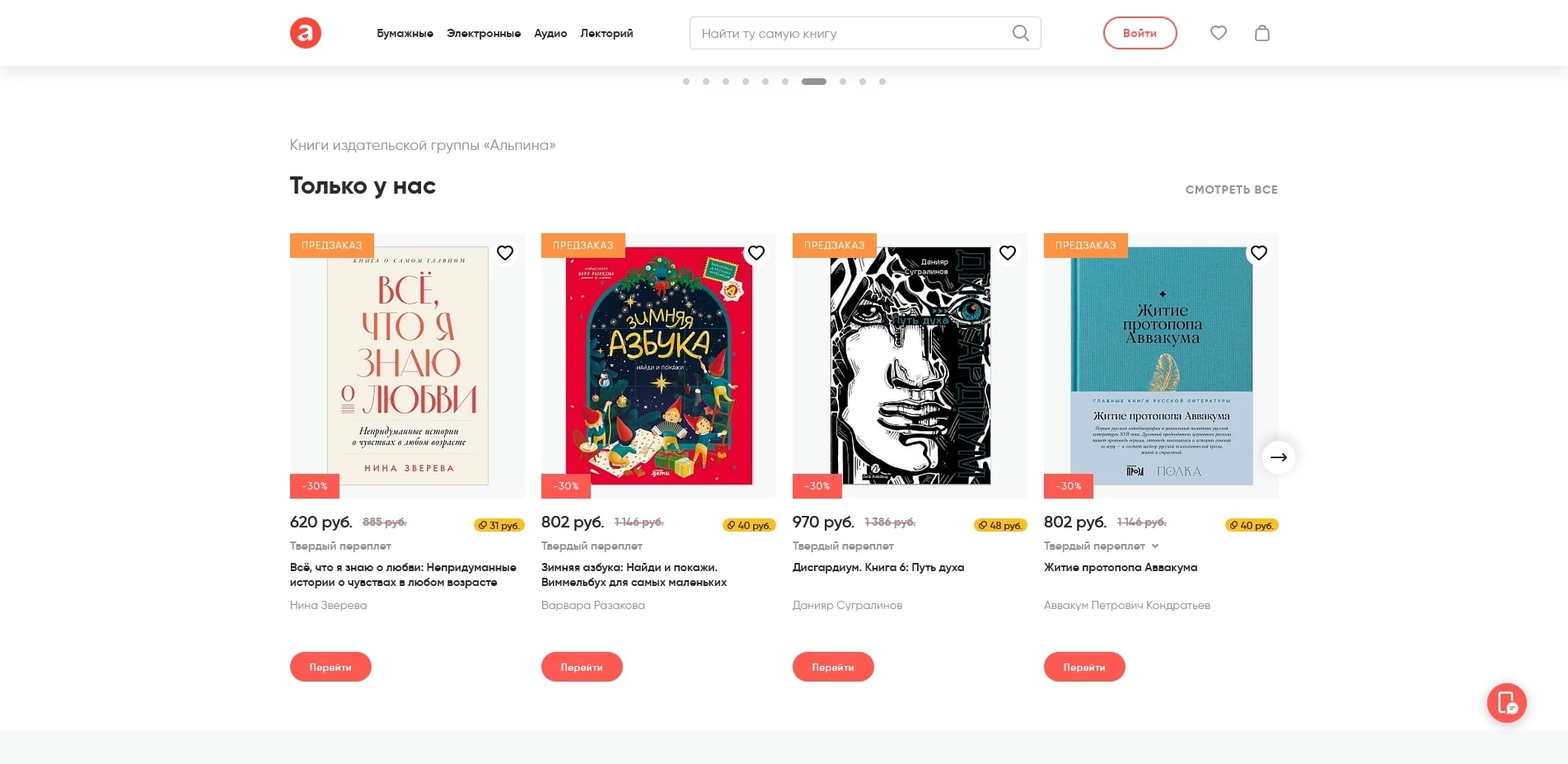1568x764 pixels.
Task: Click the 48 руб. bonus badge
Action: point(1000,525)
